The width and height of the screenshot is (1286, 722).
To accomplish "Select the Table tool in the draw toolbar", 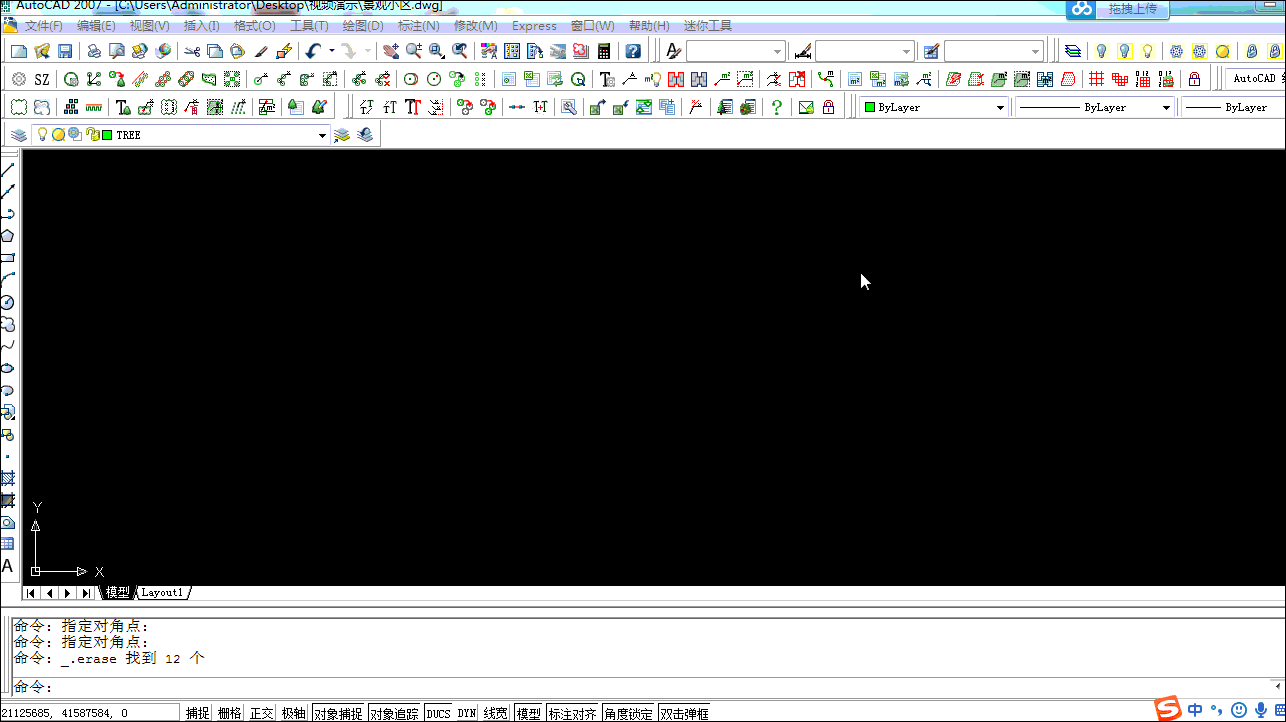I will click(x=7, y=544).
